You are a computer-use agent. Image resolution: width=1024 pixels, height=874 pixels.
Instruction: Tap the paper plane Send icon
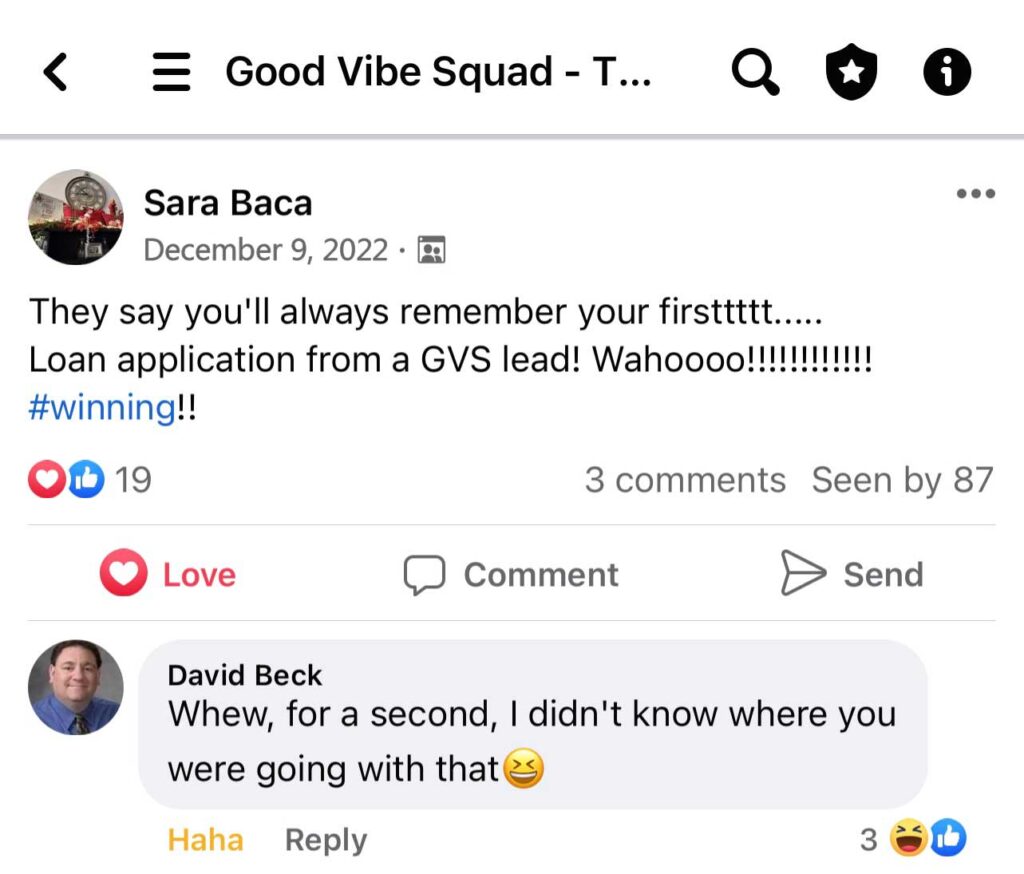point(803,575)
